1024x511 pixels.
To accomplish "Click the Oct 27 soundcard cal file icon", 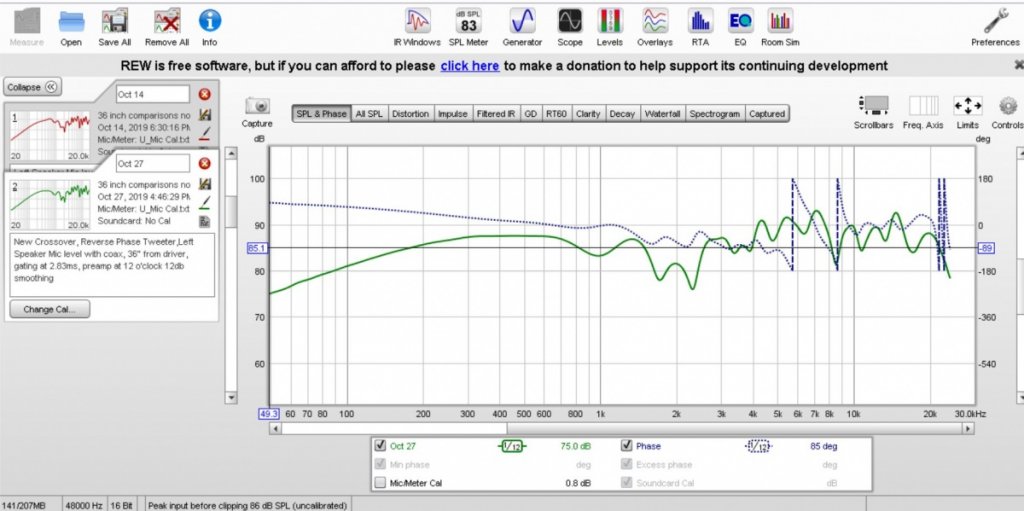I will click(x=204, y=222).
